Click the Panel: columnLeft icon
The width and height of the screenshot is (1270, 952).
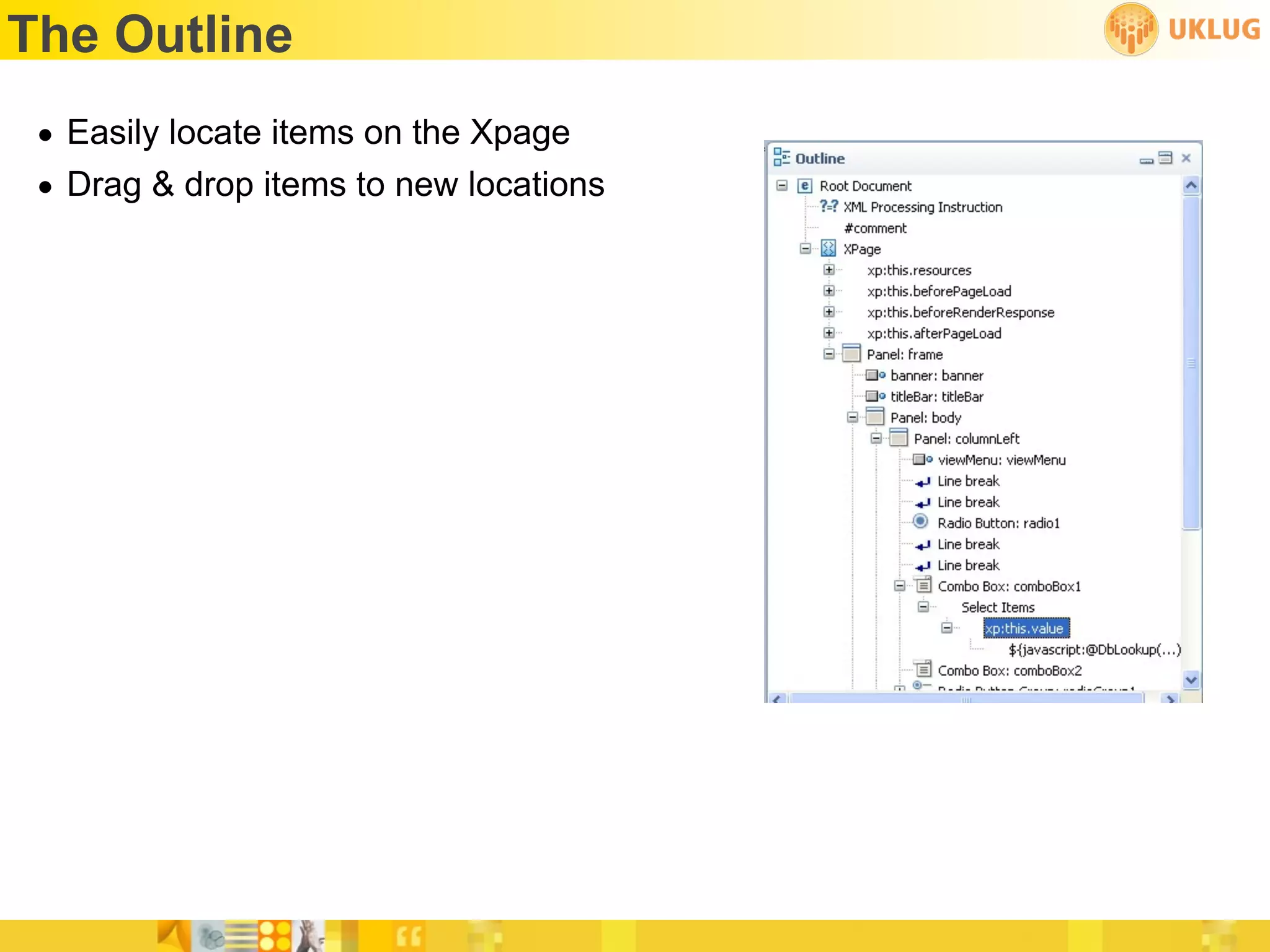pos(899,438)
